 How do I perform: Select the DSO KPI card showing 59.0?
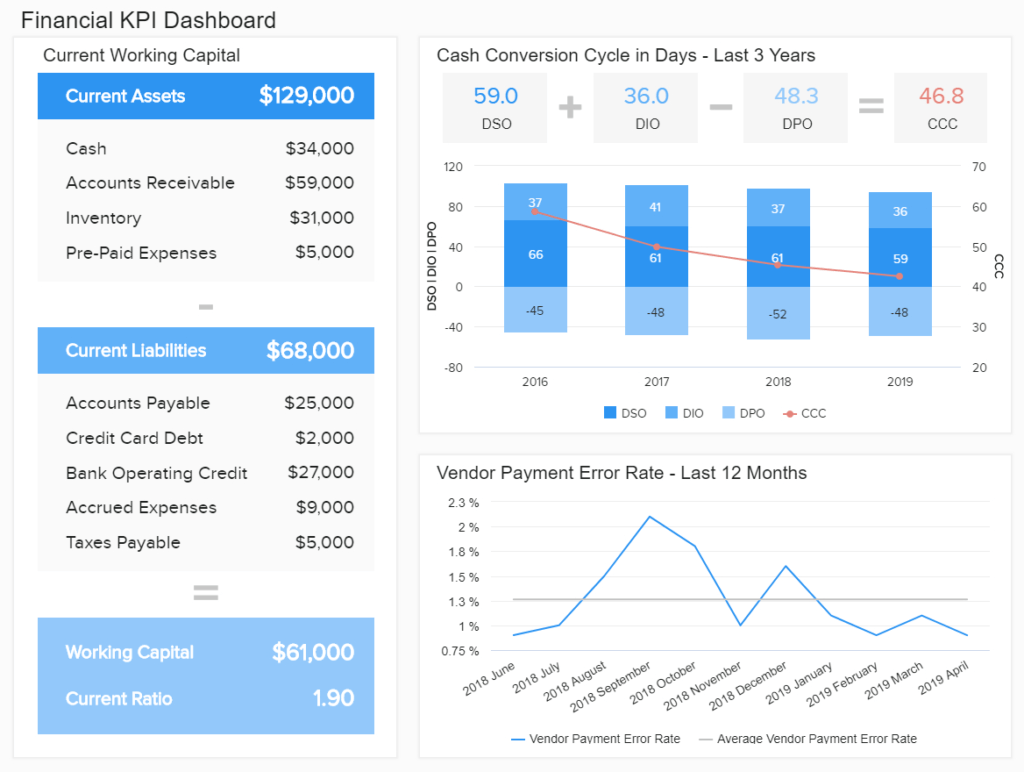[494, 107]
